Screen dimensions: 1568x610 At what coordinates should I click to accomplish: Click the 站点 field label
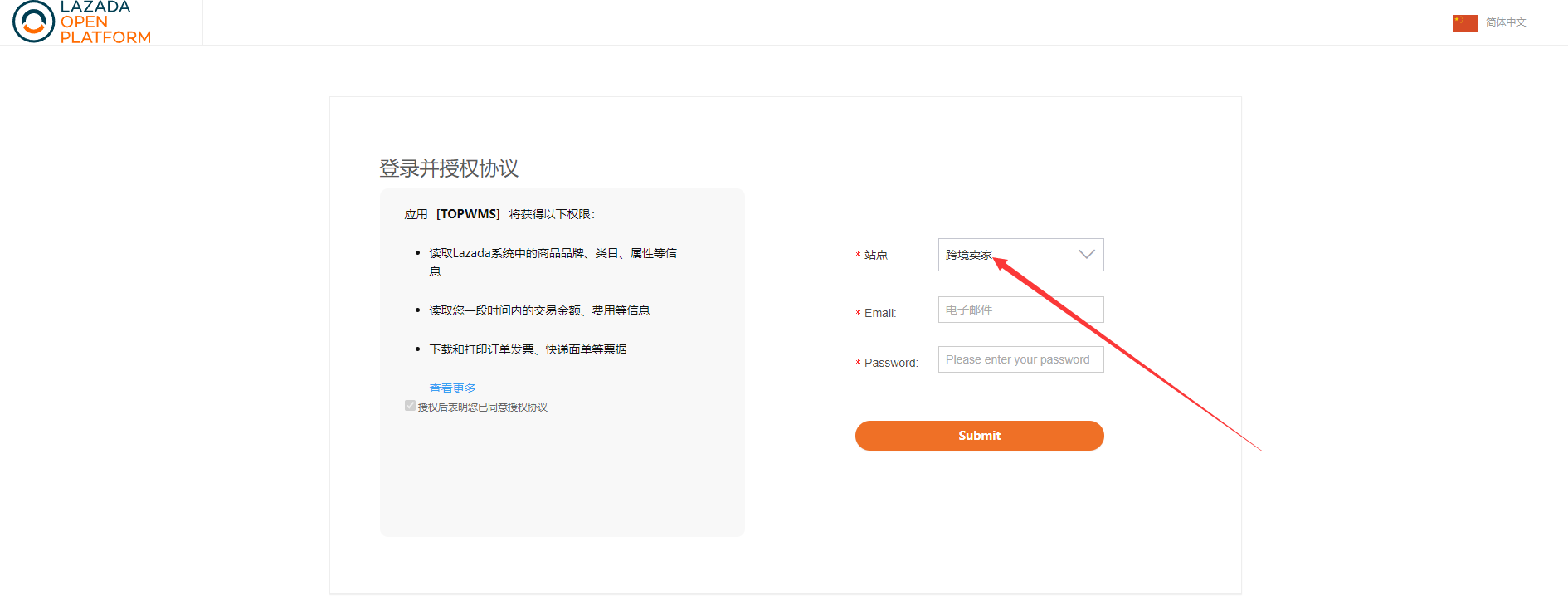pos(875,255)
